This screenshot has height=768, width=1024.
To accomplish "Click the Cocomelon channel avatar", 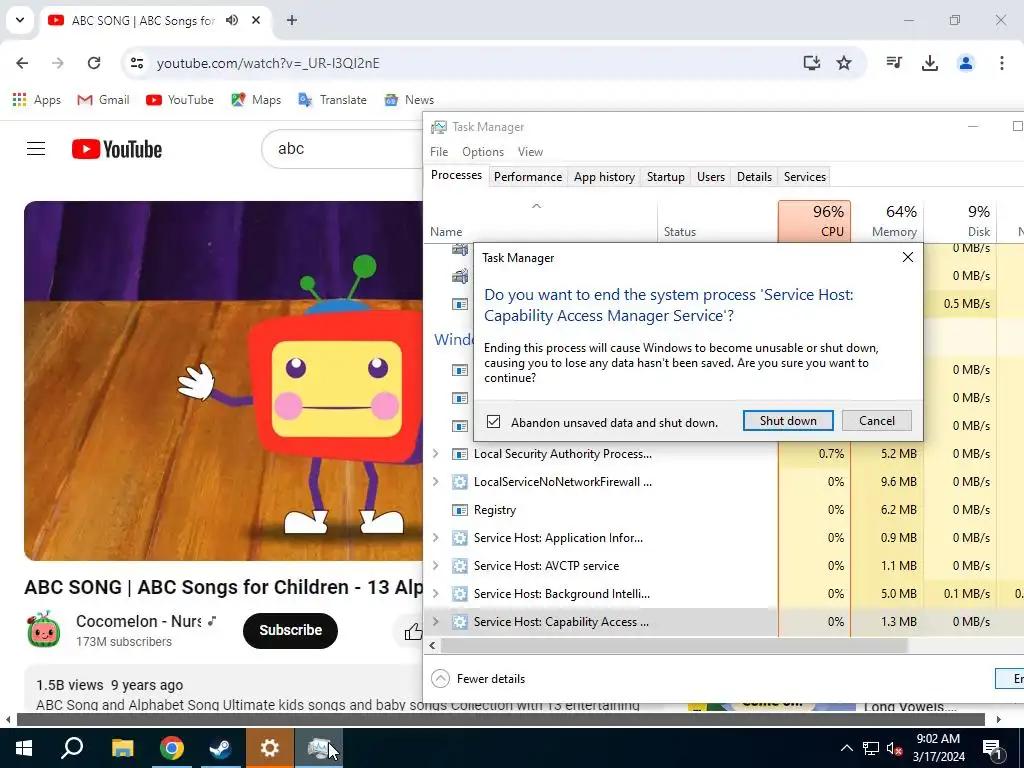I will tap(44, 630).
